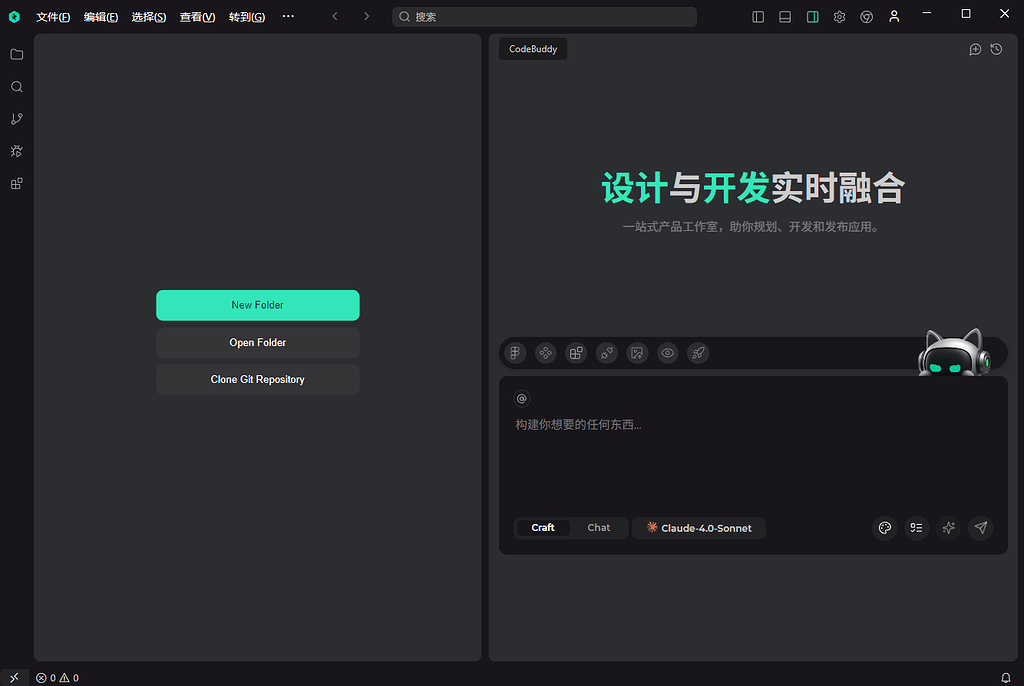Screen dimensions: 1024x686
Task: Click the @ mention context button
Action: click(x=522, y=399)
